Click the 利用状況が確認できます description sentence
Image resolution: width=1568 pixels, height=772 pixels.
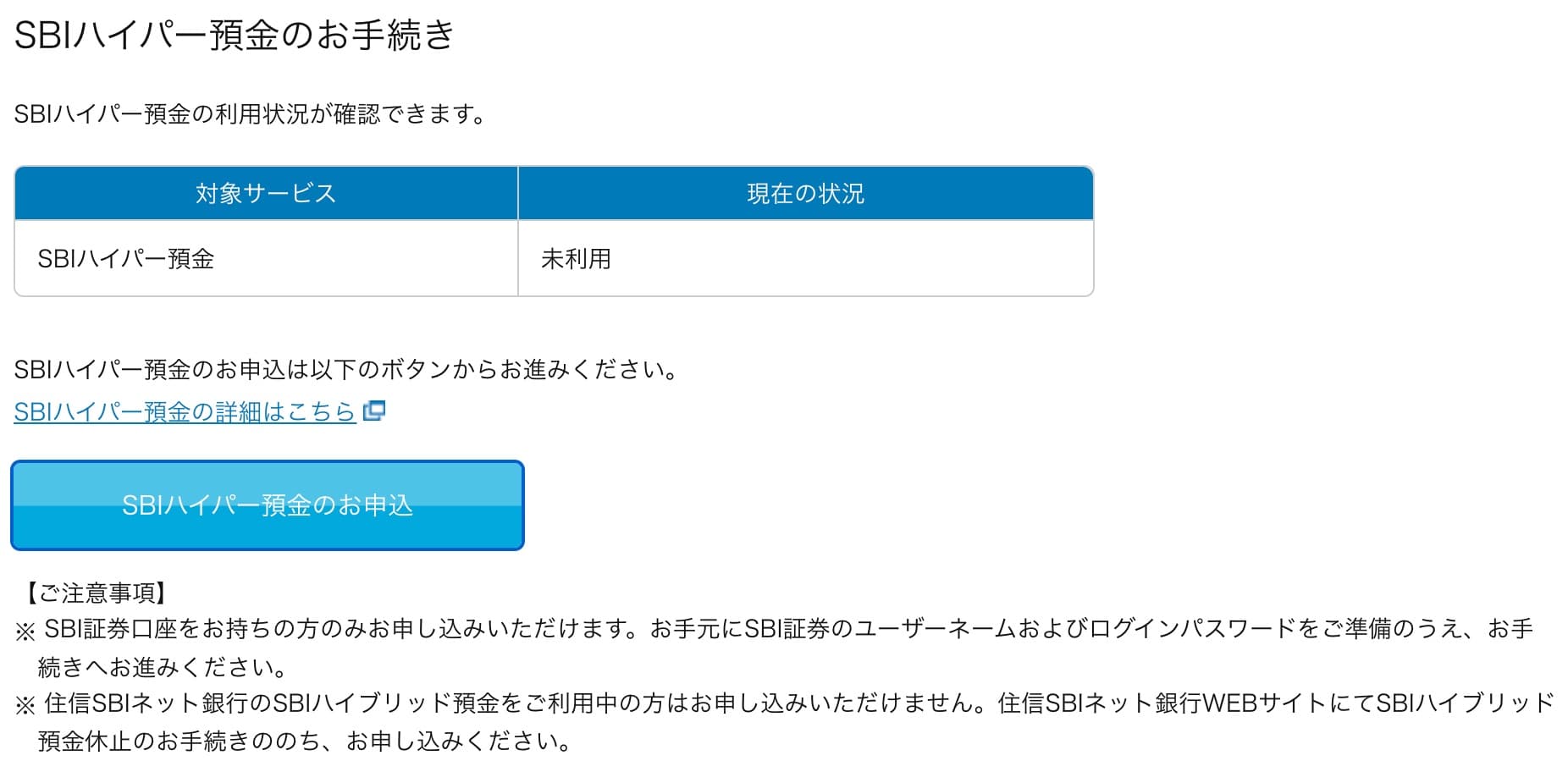250,114
